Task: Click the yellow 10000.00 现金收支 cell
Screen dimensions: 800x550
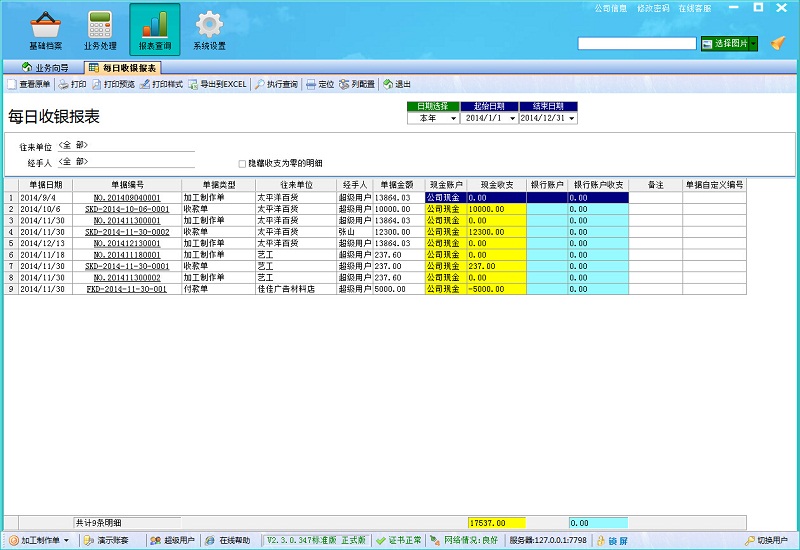Action: pyautogui.click(x=495, y=209)
